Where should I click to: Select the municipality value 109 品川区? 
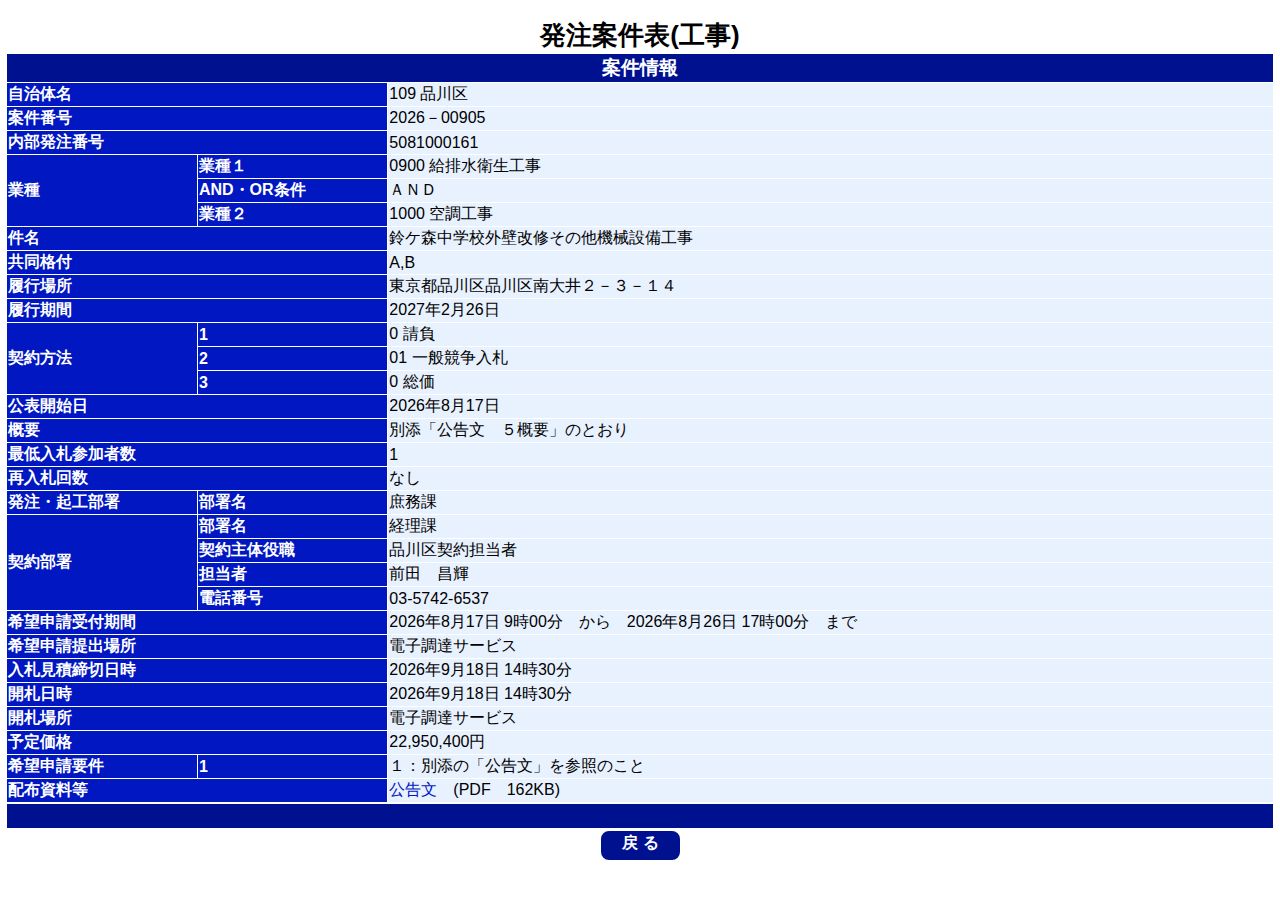click(428, 94)
